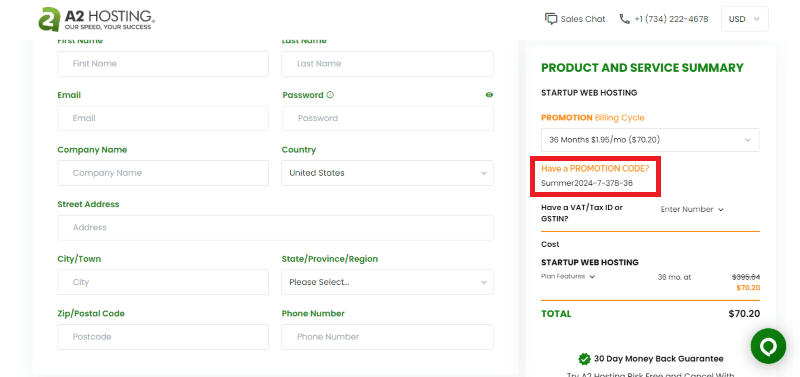The width and height of the screenshot is (800, 377).
Task: Click the struck-through $395.64 price
Action: click(x=746, y=277)
